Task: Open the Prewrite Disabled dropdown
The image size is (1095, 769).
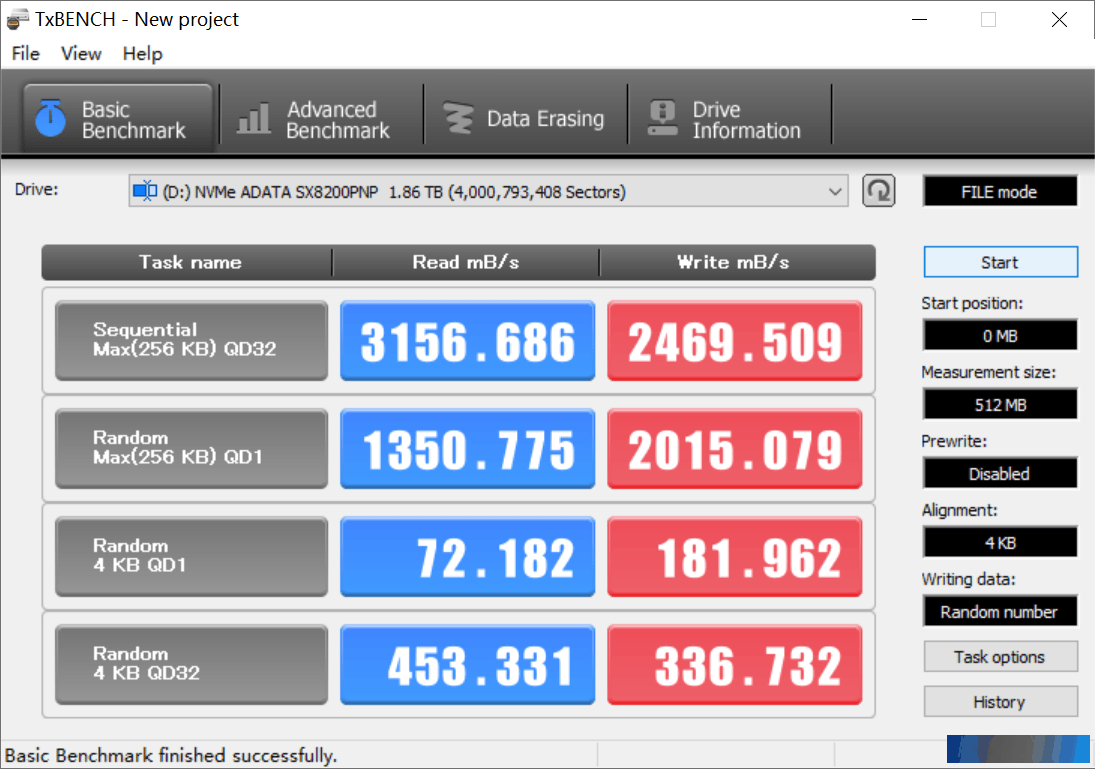Action: (x=1000, y=474)
